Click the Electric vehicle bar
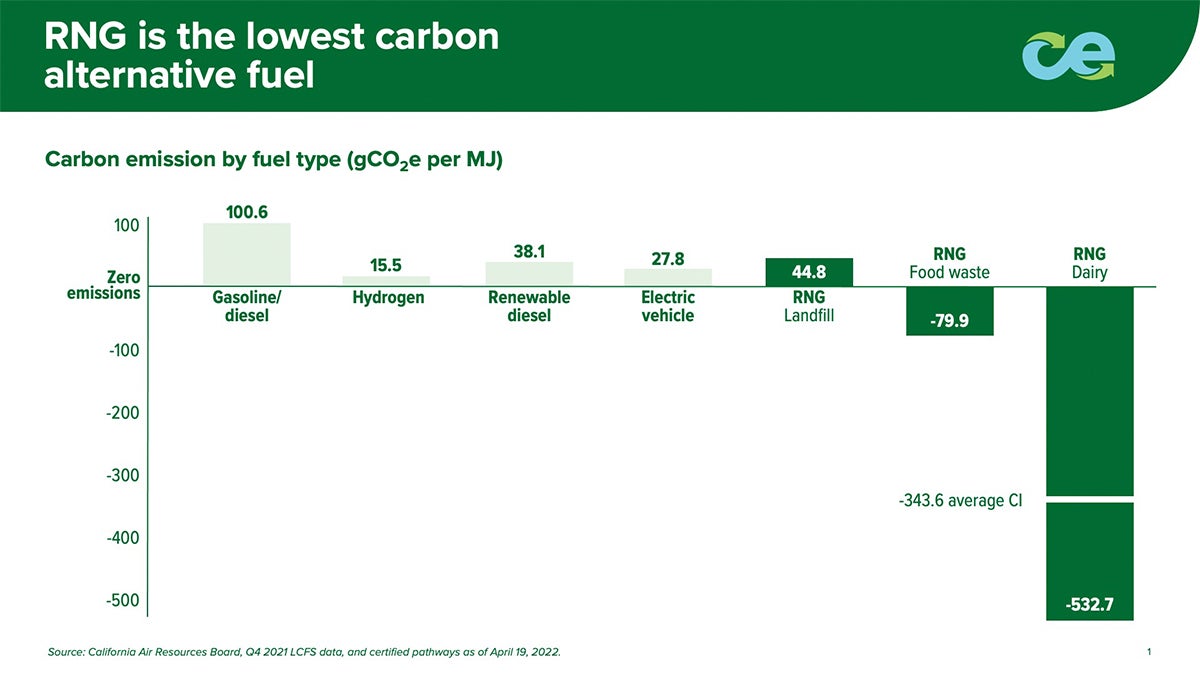Viewport: 1200px width, 675px height. click(668, 277)
